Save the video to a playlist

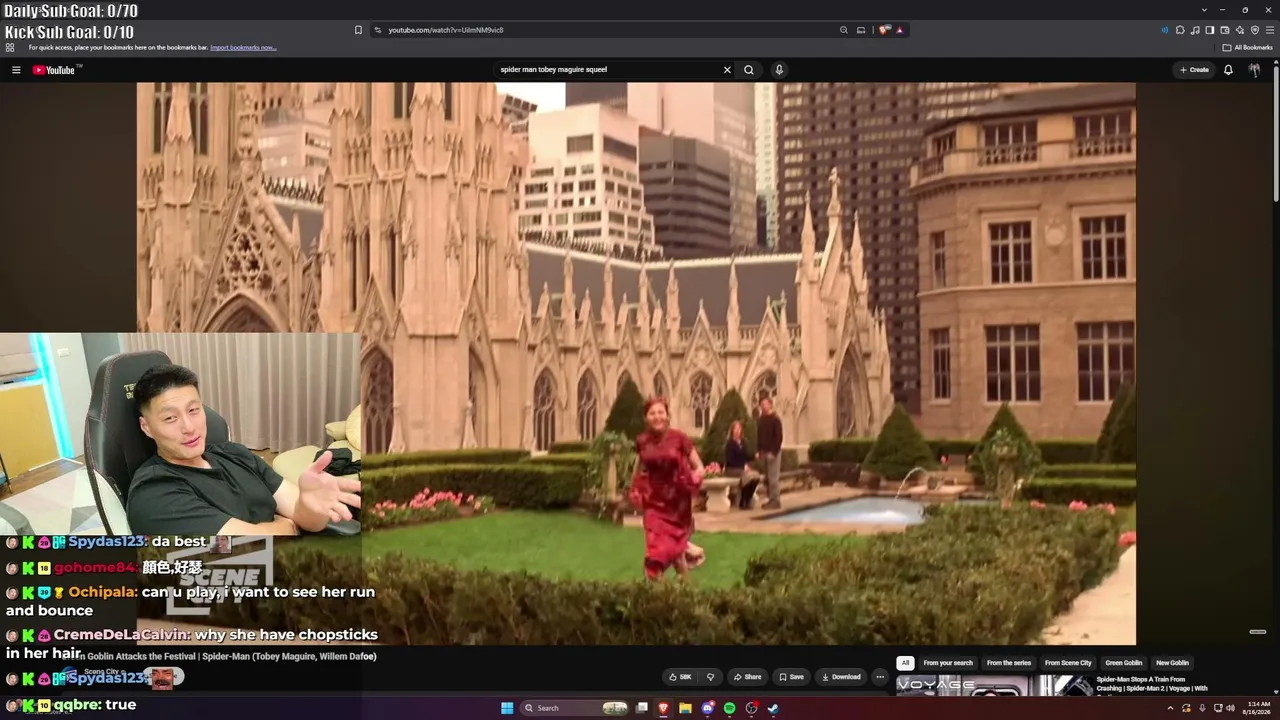tap(791, 677)
